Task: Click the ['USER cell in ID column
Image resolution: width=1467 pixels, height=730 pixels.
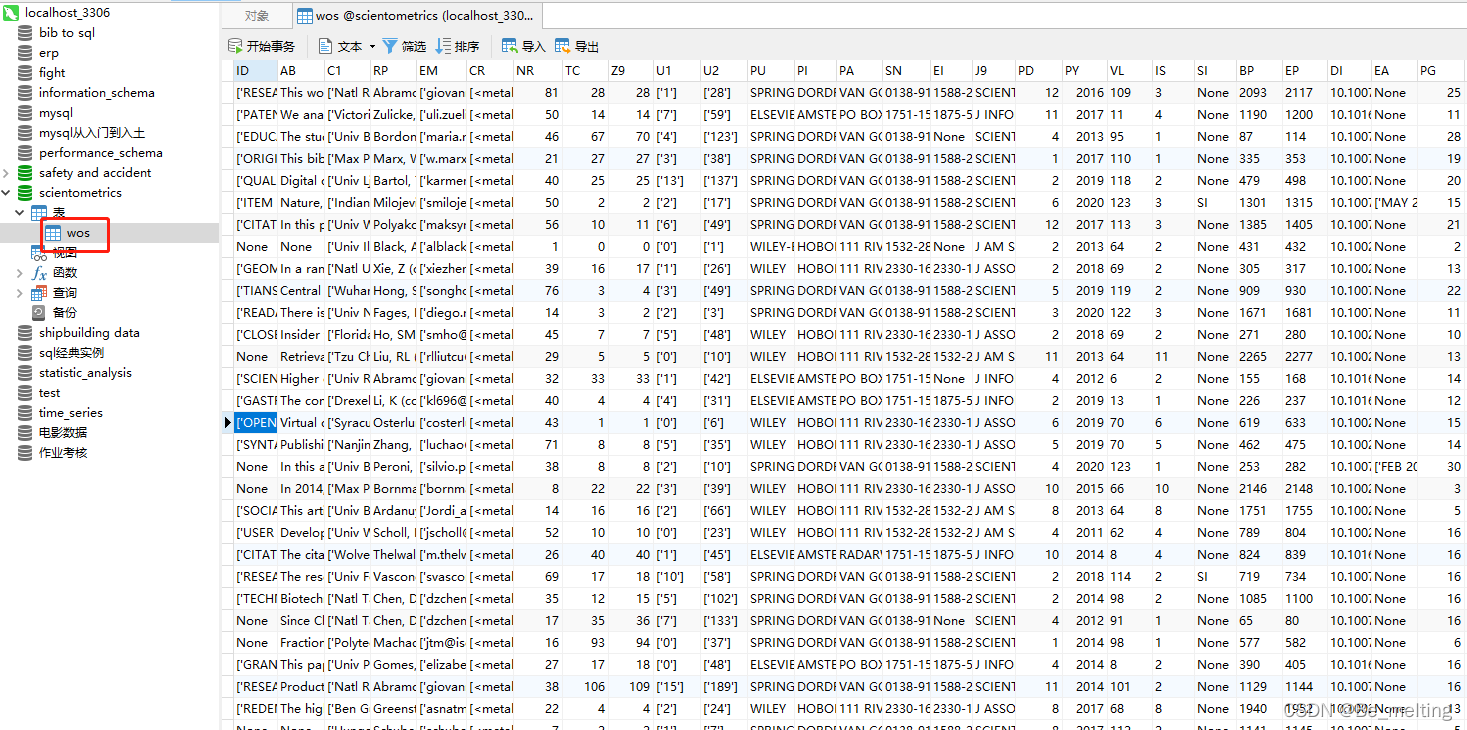Action: coord(255,533)
